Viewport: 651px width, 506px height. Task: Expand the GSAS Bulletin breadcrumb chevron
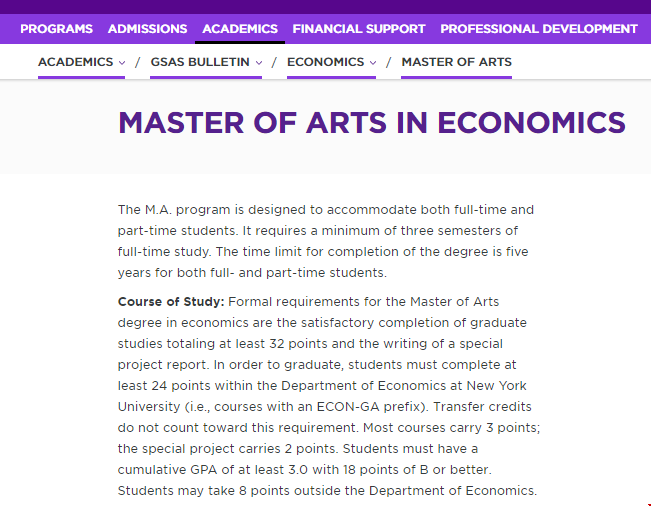pyautogui.click(x=259, y=63)
